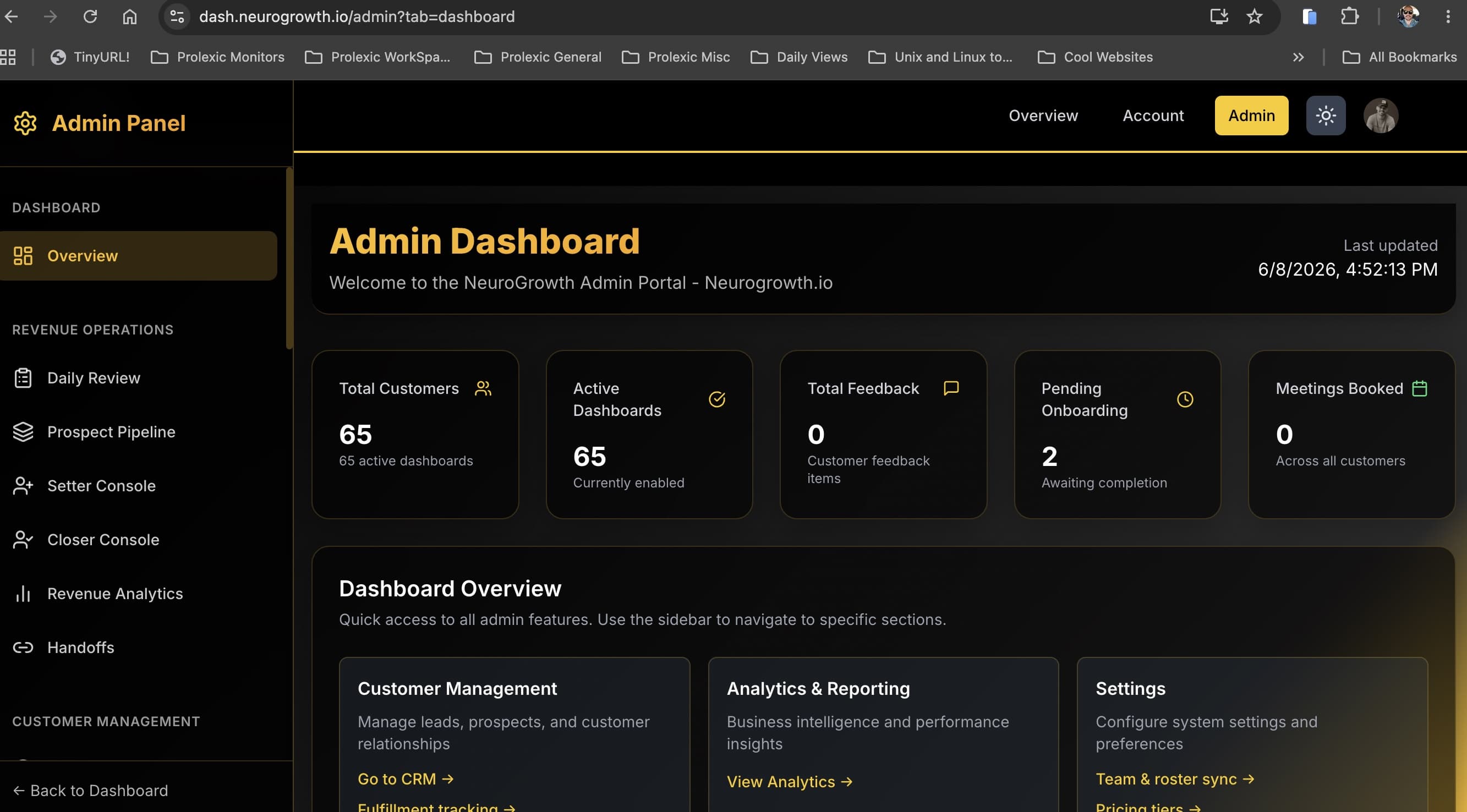This screenshot has height=812, width=1467.
Task: Open the Chrome profile avatar
Action: (1408, 17)
